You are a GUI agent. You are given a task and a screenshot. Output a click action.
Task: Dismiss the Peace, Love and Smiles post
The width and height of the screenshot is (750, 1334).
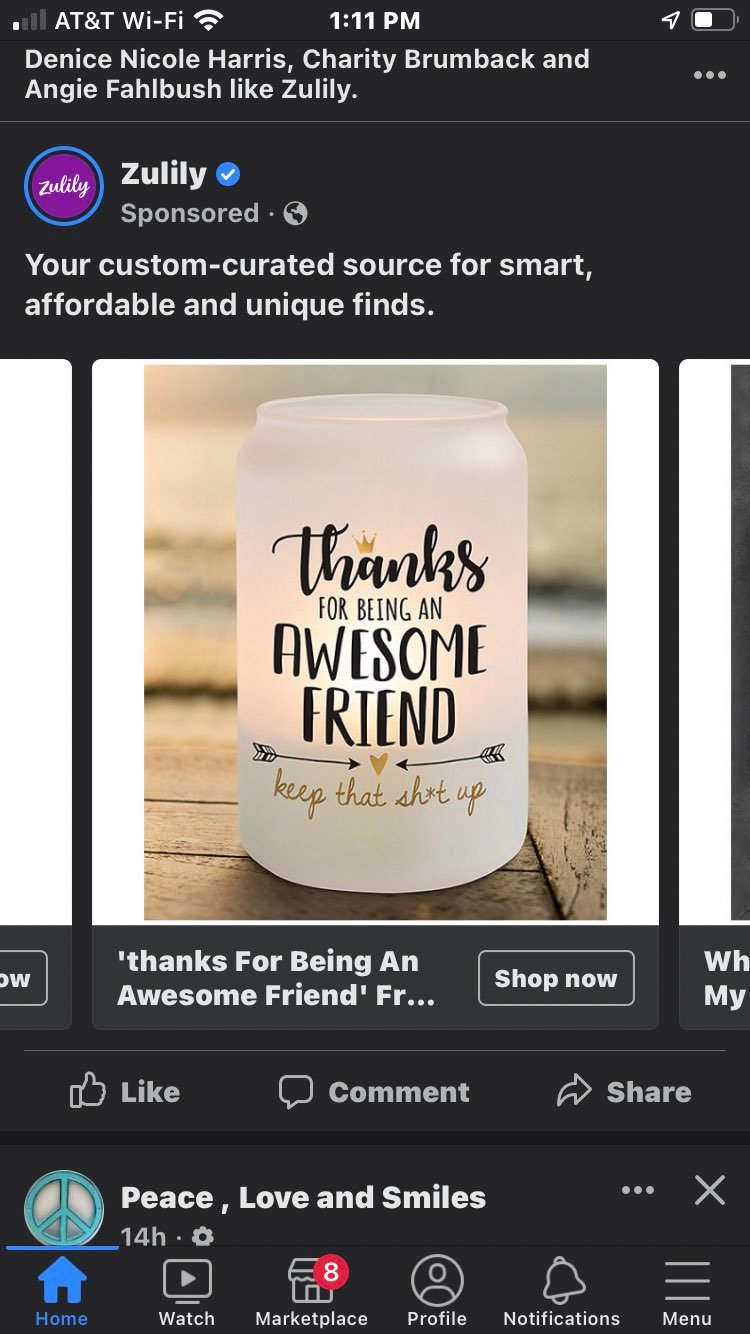click(709, 1190)
